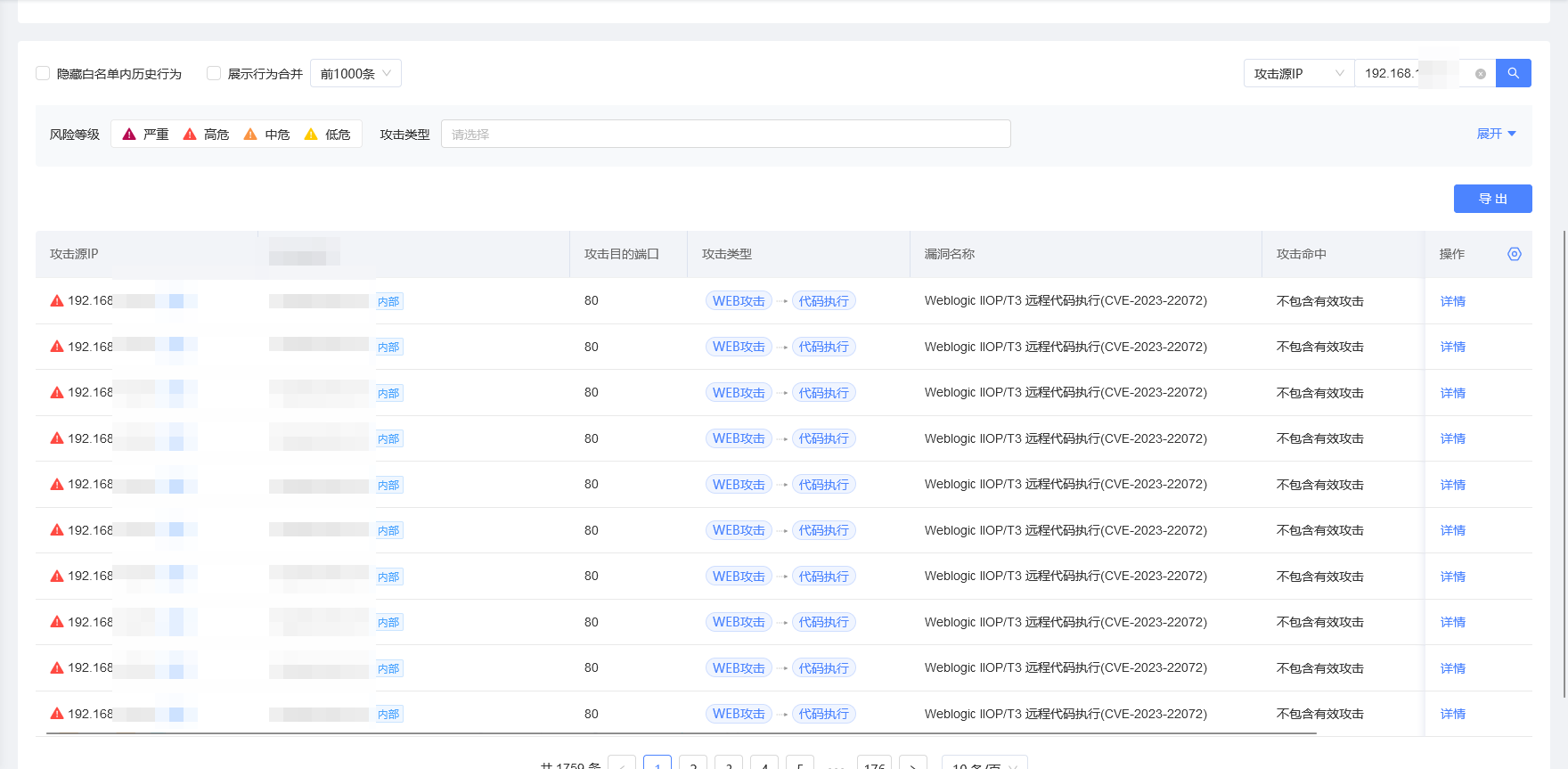
Task: Click 代码执行 tag in the tenth row
Action: (x=824, y=714)
